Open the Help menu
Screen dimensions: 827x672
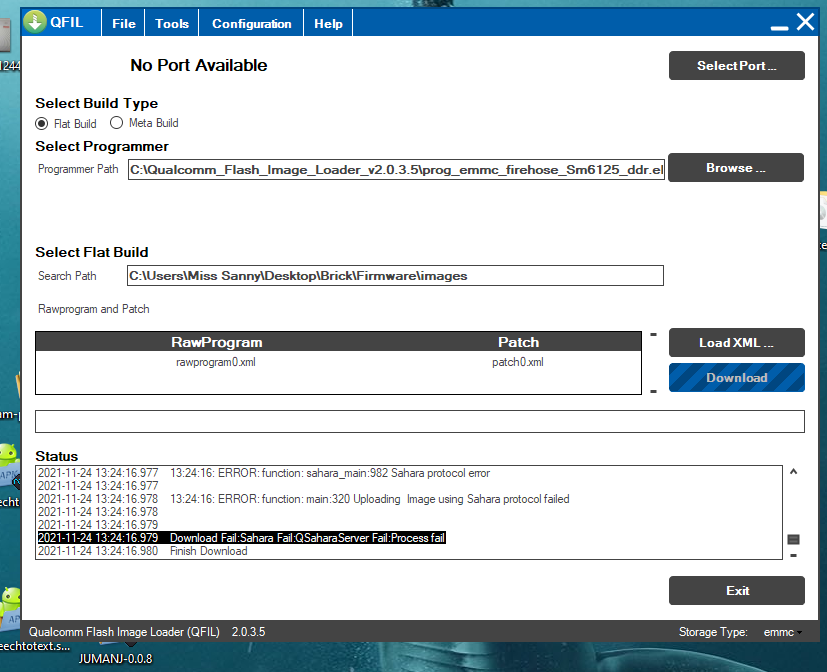328,24
